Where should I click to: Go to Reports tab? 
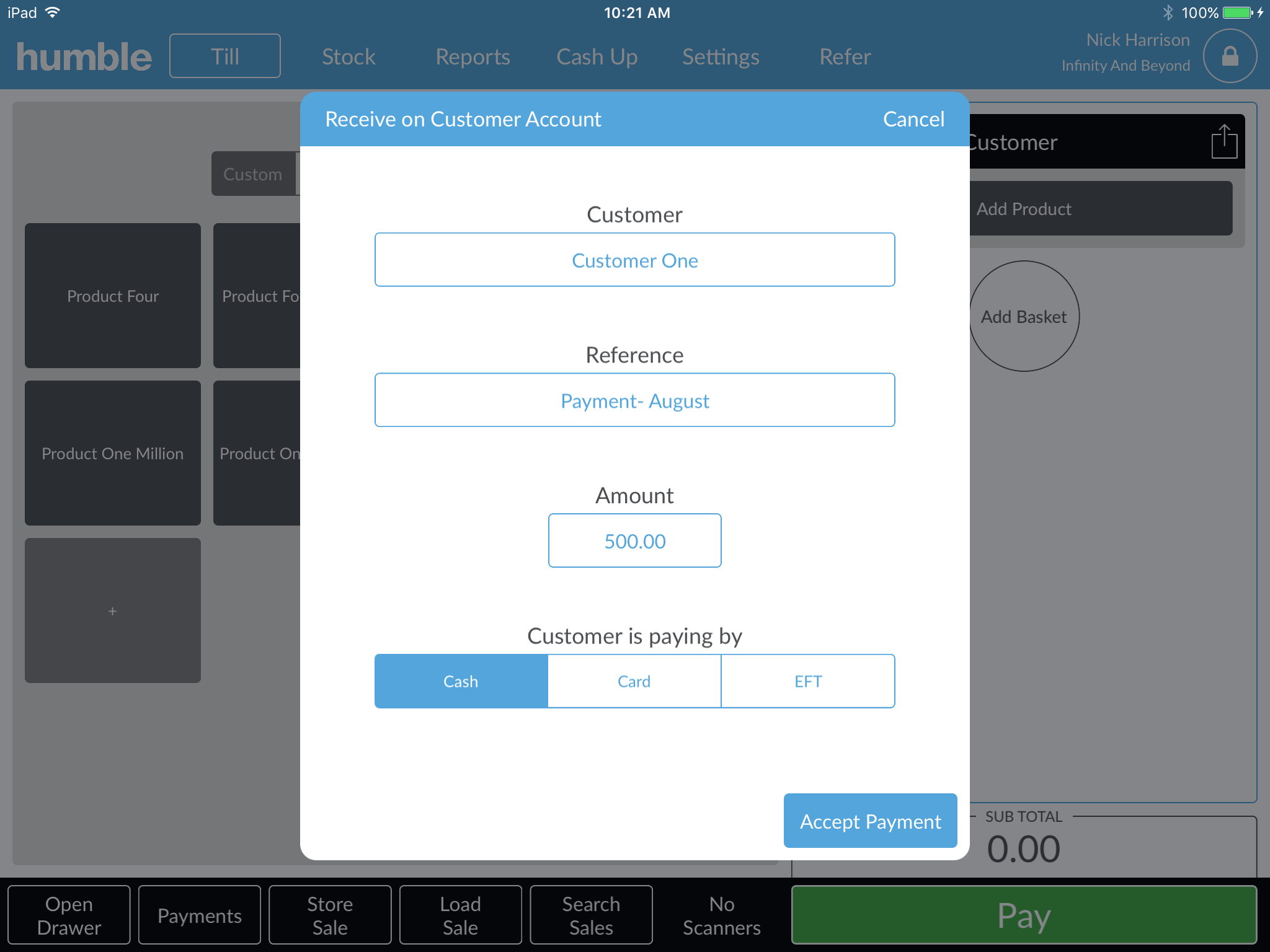point(473,56)
